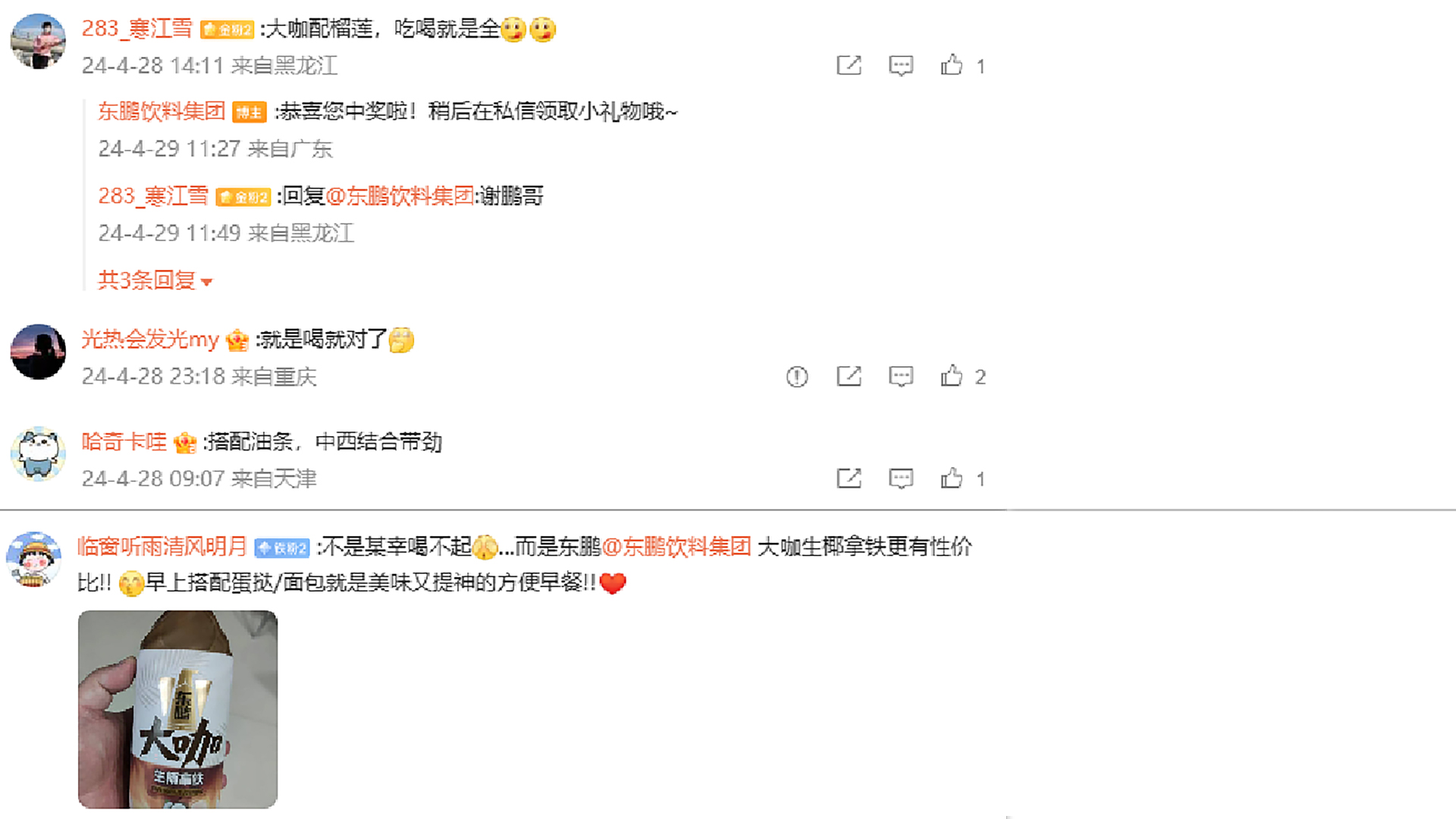This screenshot has width=1456, height=819.
Task: Open 哈奇卡哇 user profile name
Action: tap(124, 441)
